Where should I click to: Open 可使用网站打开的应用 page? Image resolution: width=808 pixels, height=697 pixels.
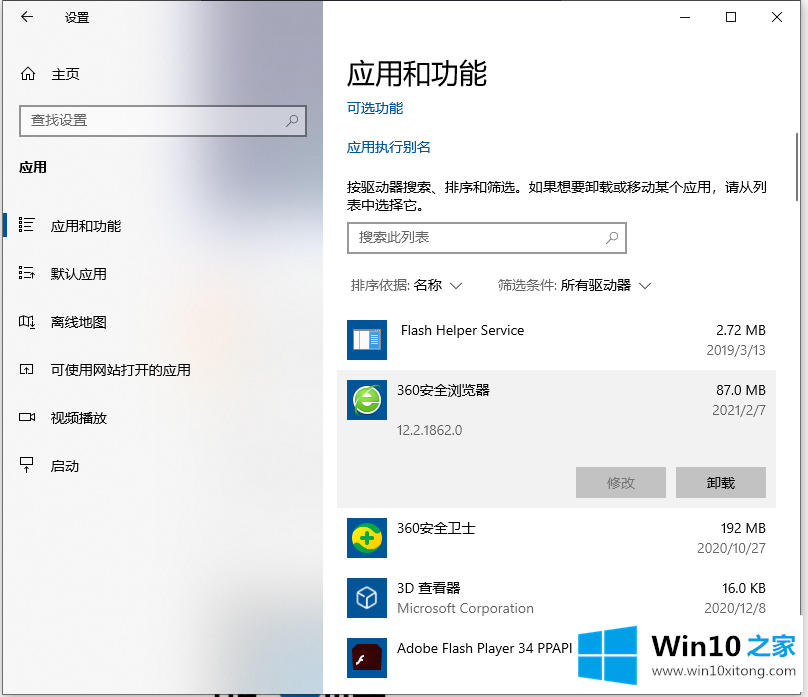121,370
